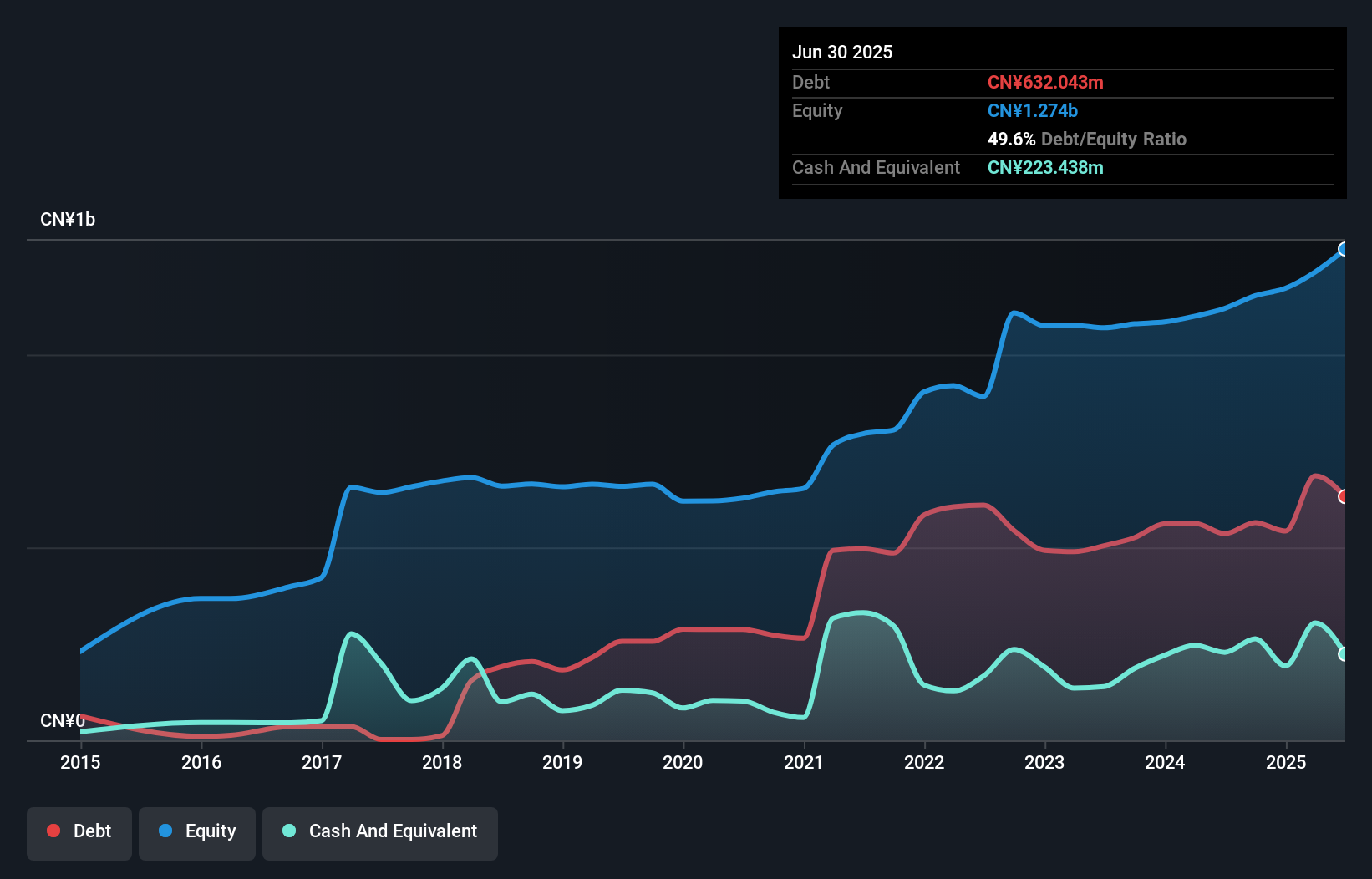This screenshot has height=879, width=1372.
Task: Click the blue Equity endpoint marker on chart
Action: pos(1344,249)
